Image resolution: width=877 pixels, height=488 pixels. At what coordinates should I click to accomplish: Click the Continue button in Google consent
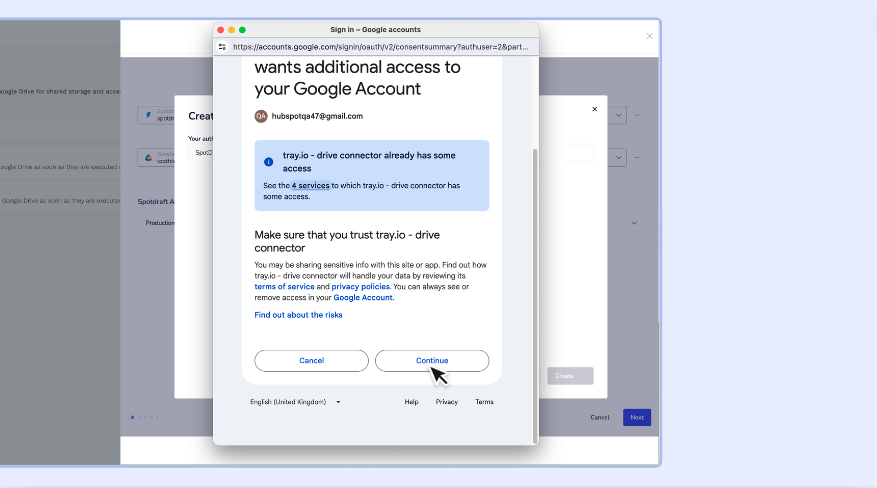[x=432, y=361]
